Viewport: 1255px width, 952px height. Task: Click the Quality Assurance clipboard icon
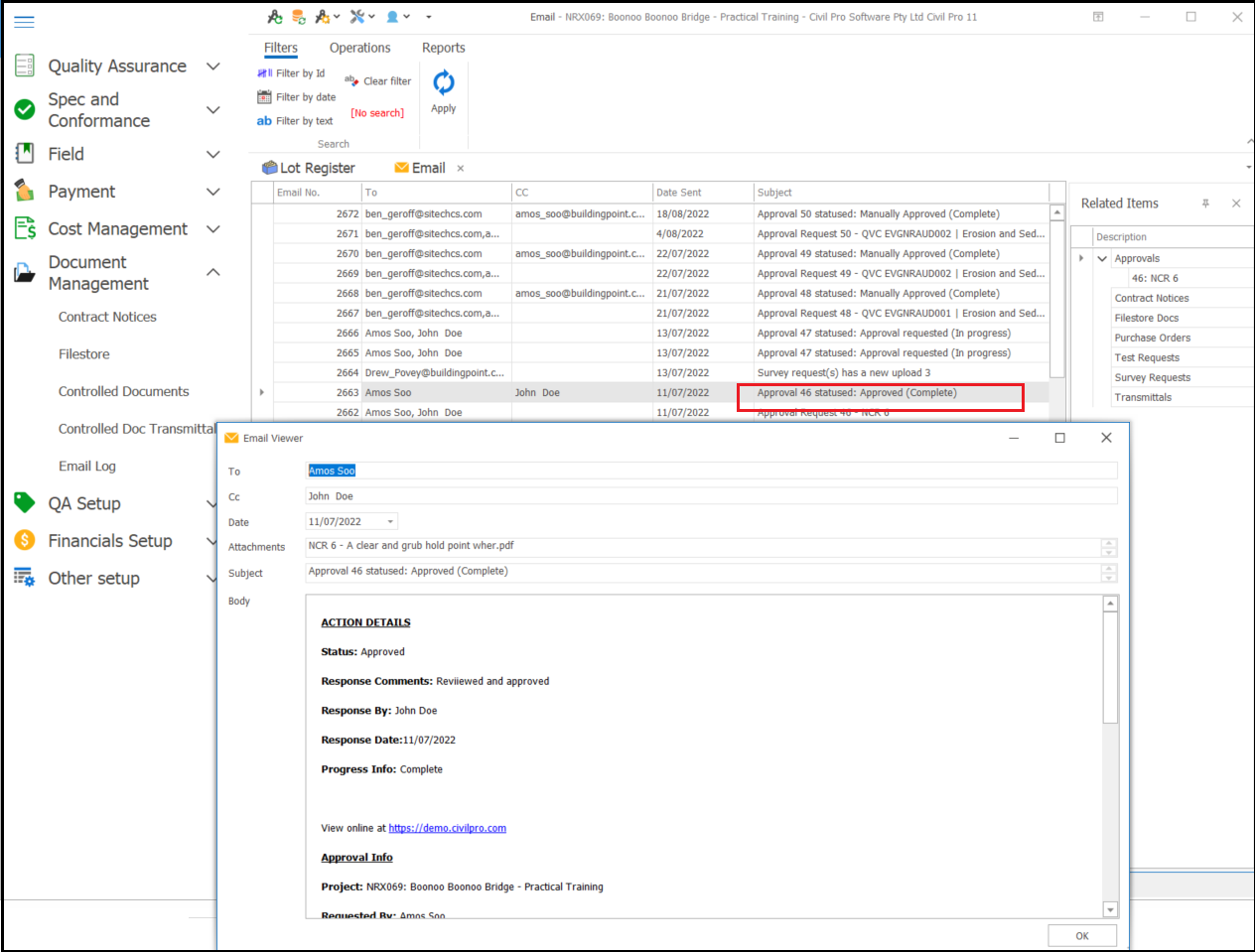point(25,67)
